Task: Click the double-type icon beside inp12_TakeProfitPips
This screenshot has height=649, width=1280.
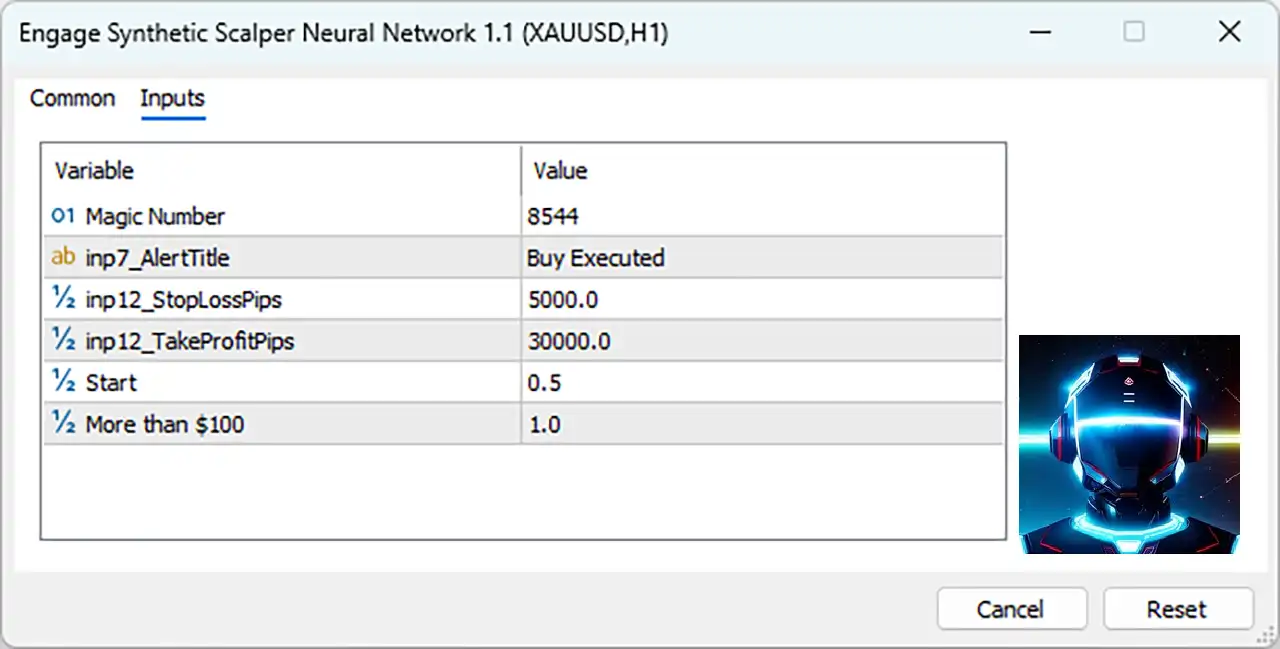Action: point(63,341)
